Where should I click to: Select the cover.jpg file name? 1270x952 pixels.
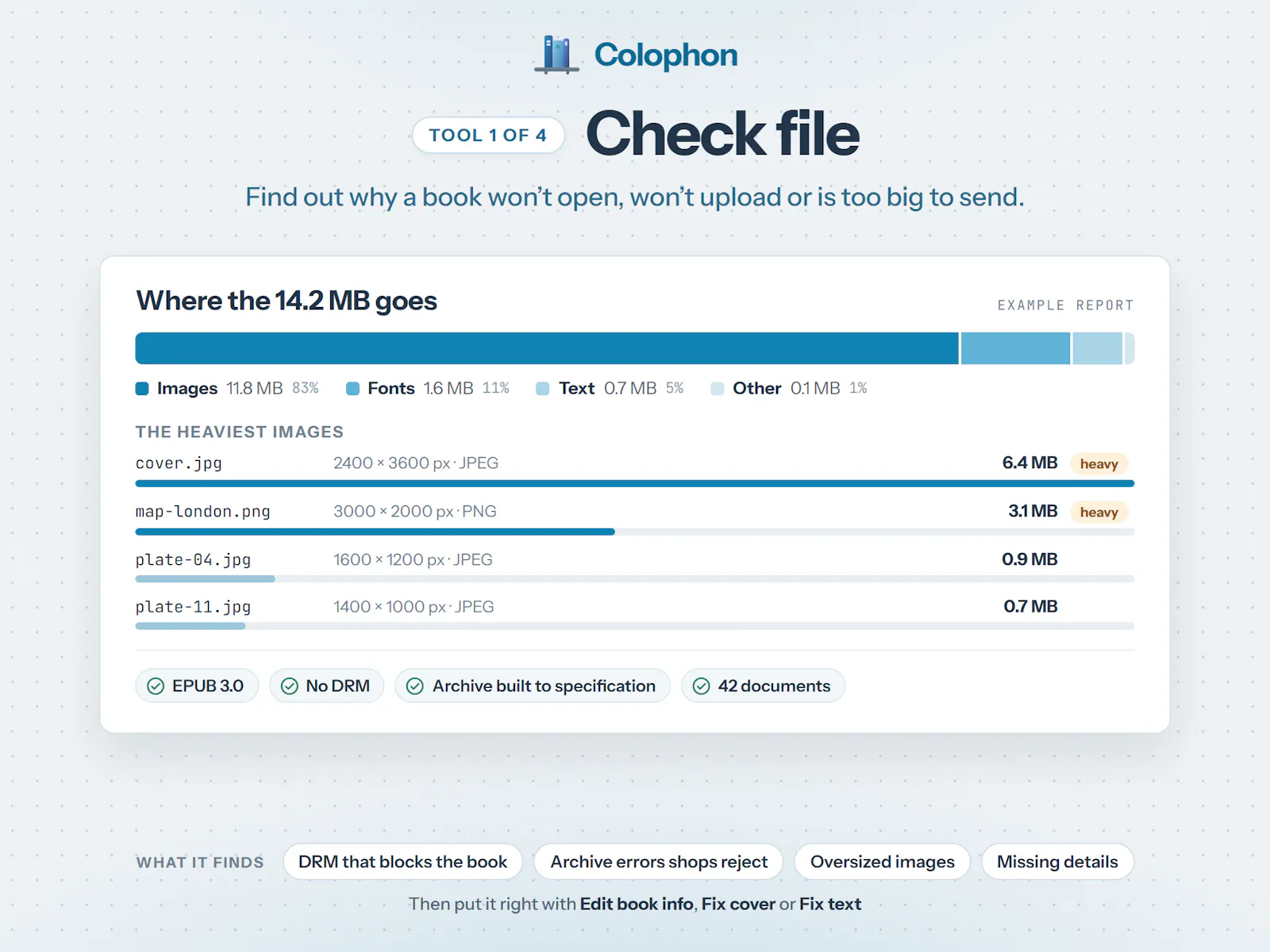coord(179,463)
